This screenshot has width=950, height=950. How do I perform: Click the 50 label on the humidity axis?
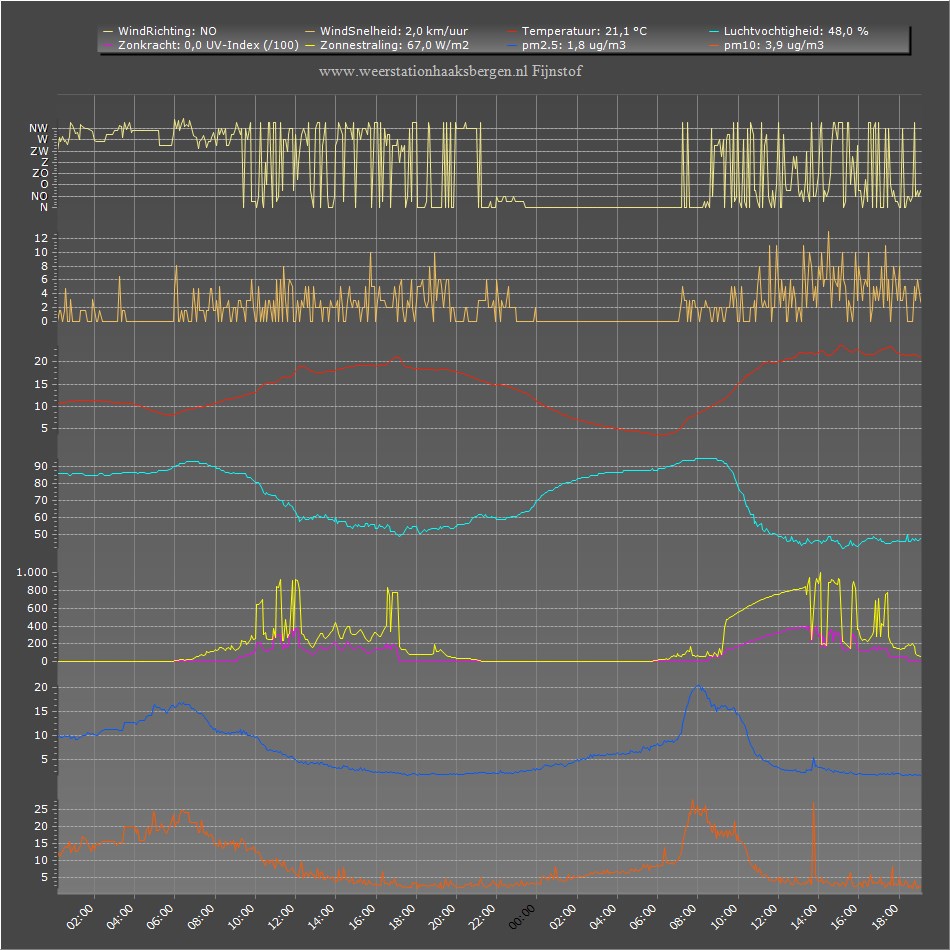click(x=41, y=534)
